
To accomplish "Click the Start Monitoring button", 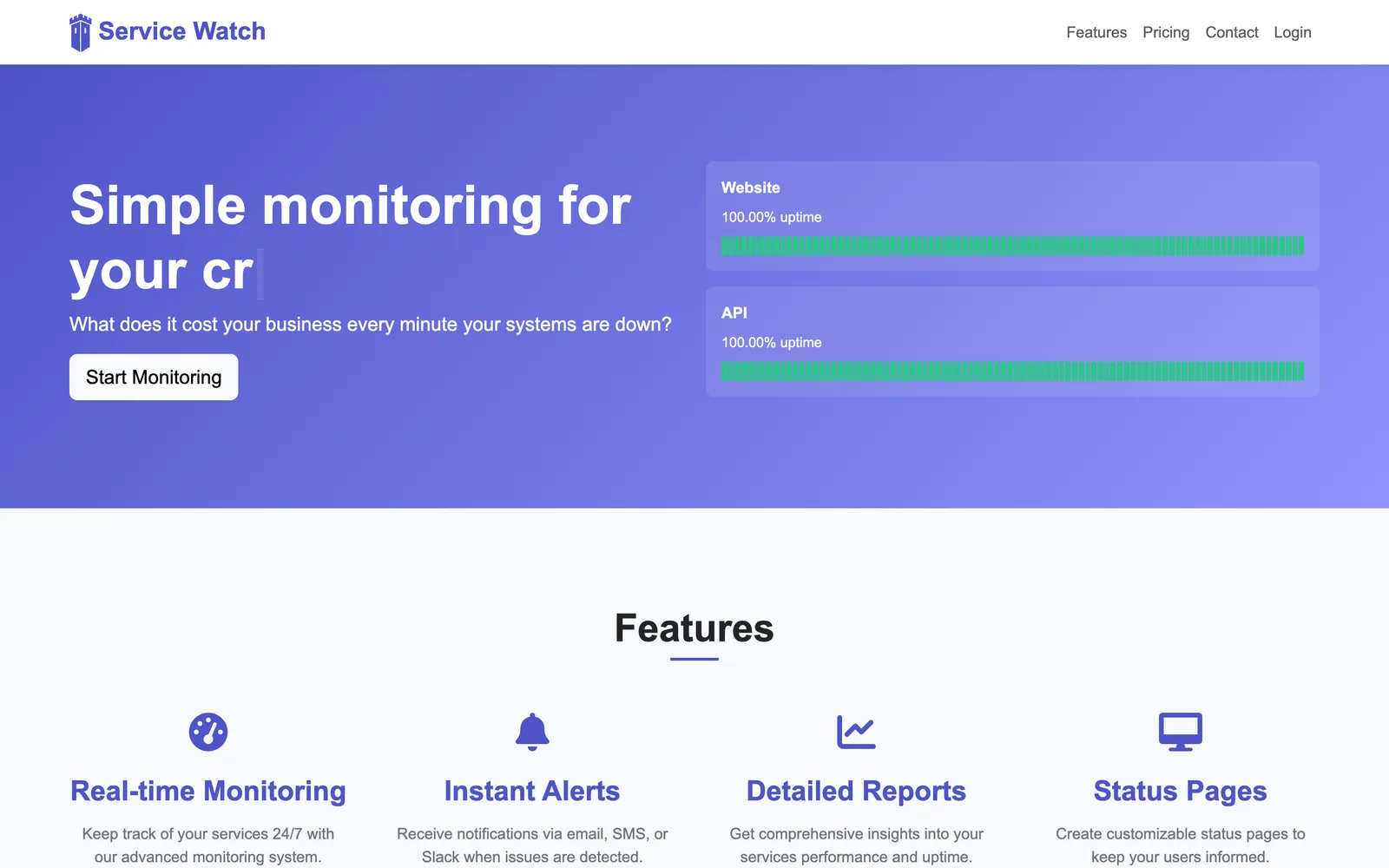I will [154, 377].
